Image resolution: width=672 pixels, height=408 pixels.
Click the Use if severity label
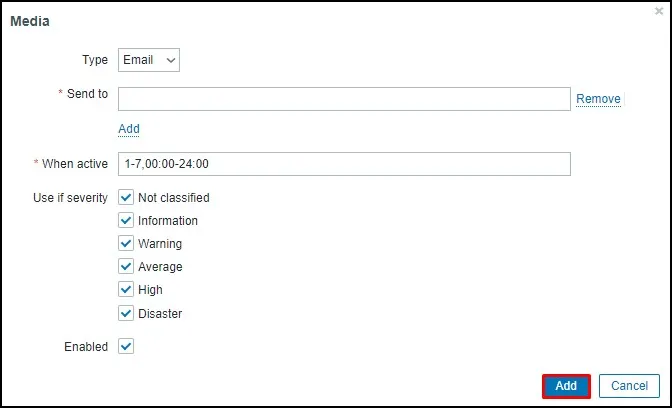click(70, 198)
